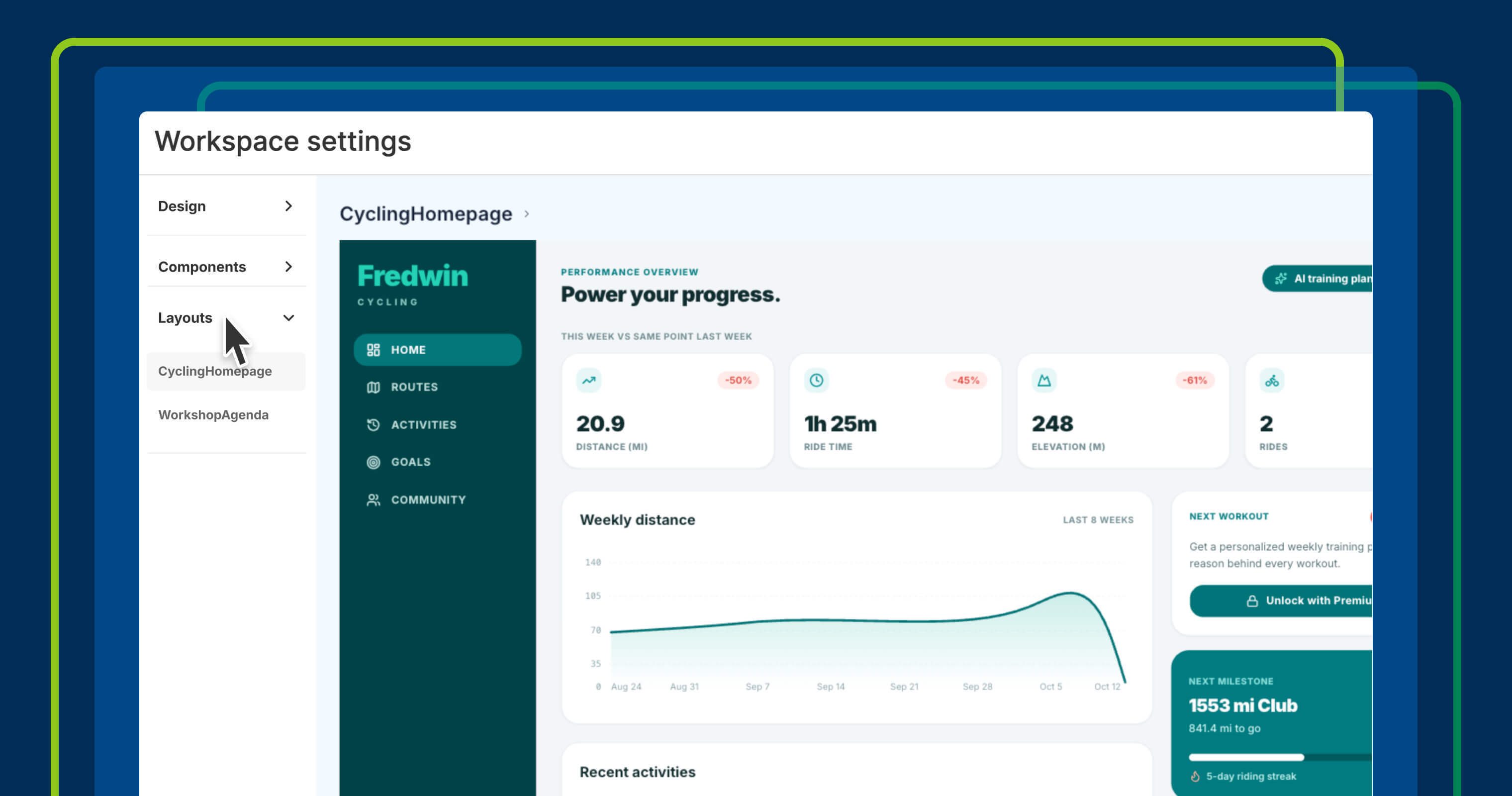The width and height of the screenshot is (1512, 796).
Task: Click the Recent activities heading
Action: (638, 772)
